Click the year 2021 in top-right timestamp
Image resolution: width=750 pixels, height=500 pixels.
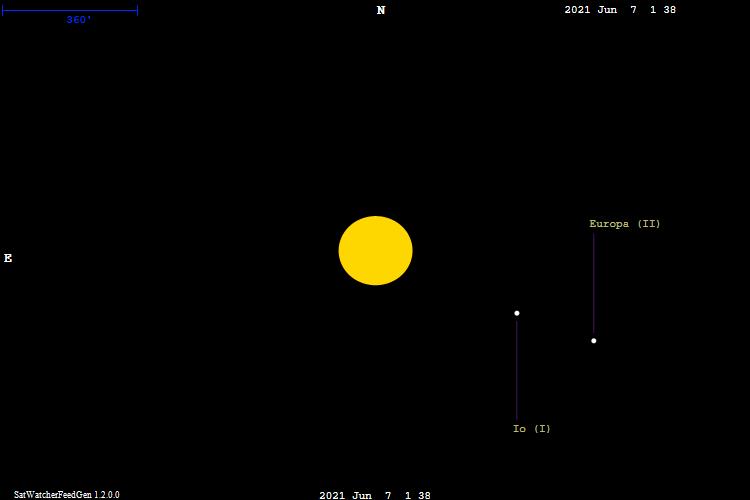click(x=578, y=10)
